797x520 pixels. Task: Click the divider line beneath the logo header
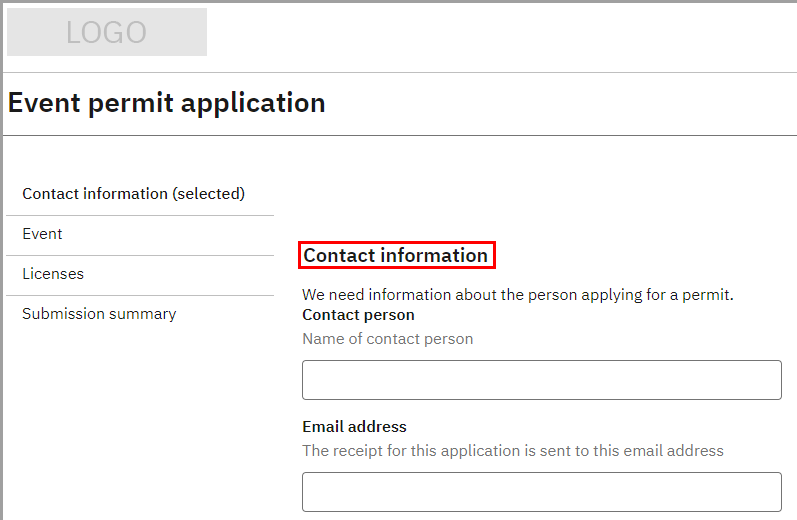click(x=400, y=72)
